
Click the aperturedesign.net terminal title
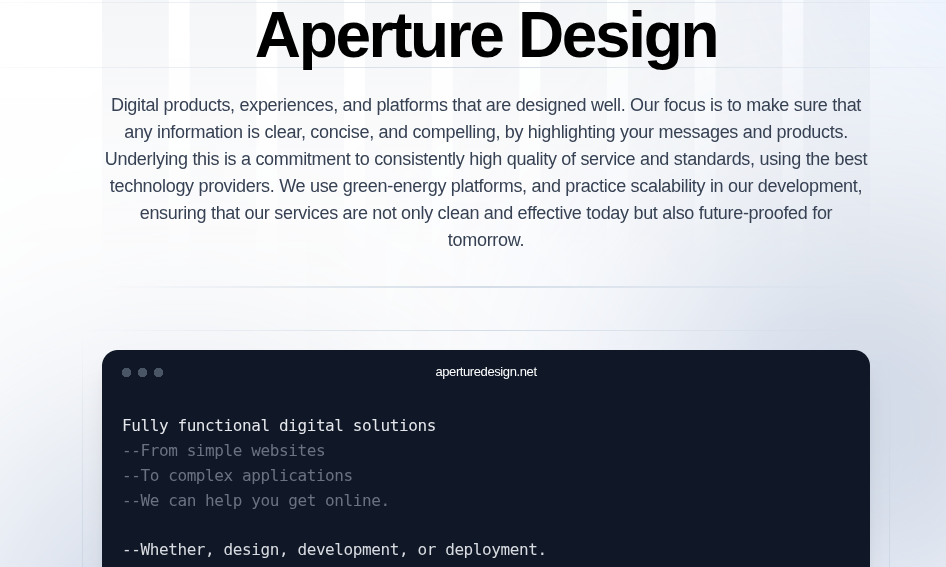pos(486,372)
